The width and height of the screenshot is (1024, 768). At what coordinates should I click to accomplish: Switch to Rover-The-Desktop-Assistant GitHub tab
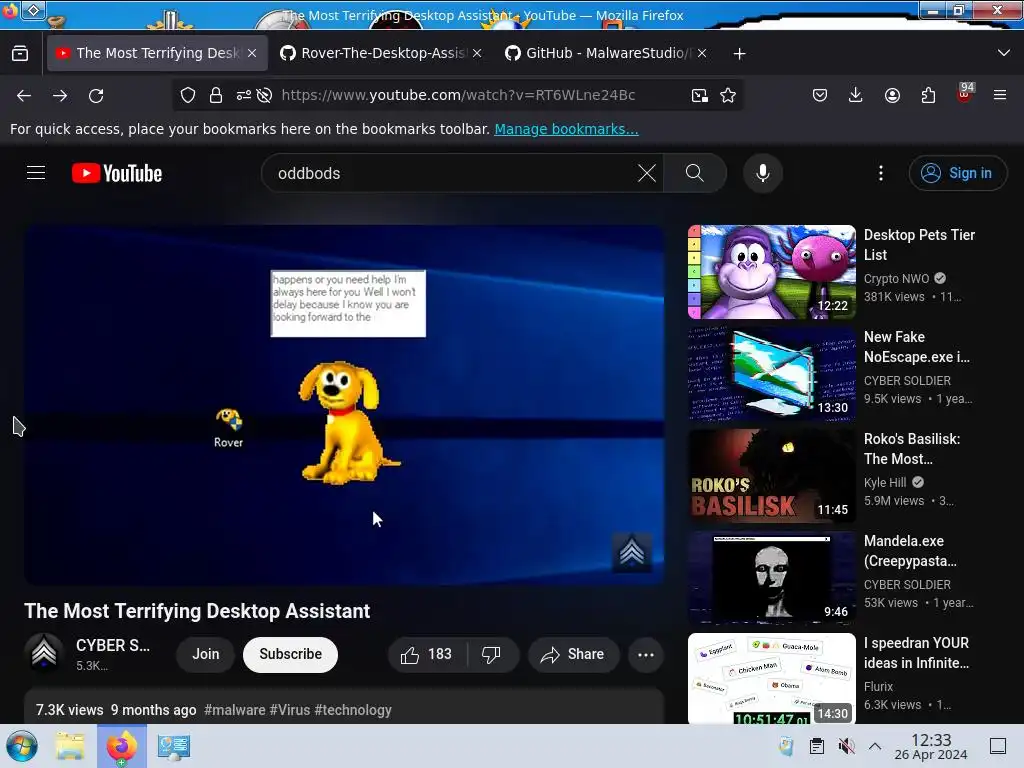382,53
